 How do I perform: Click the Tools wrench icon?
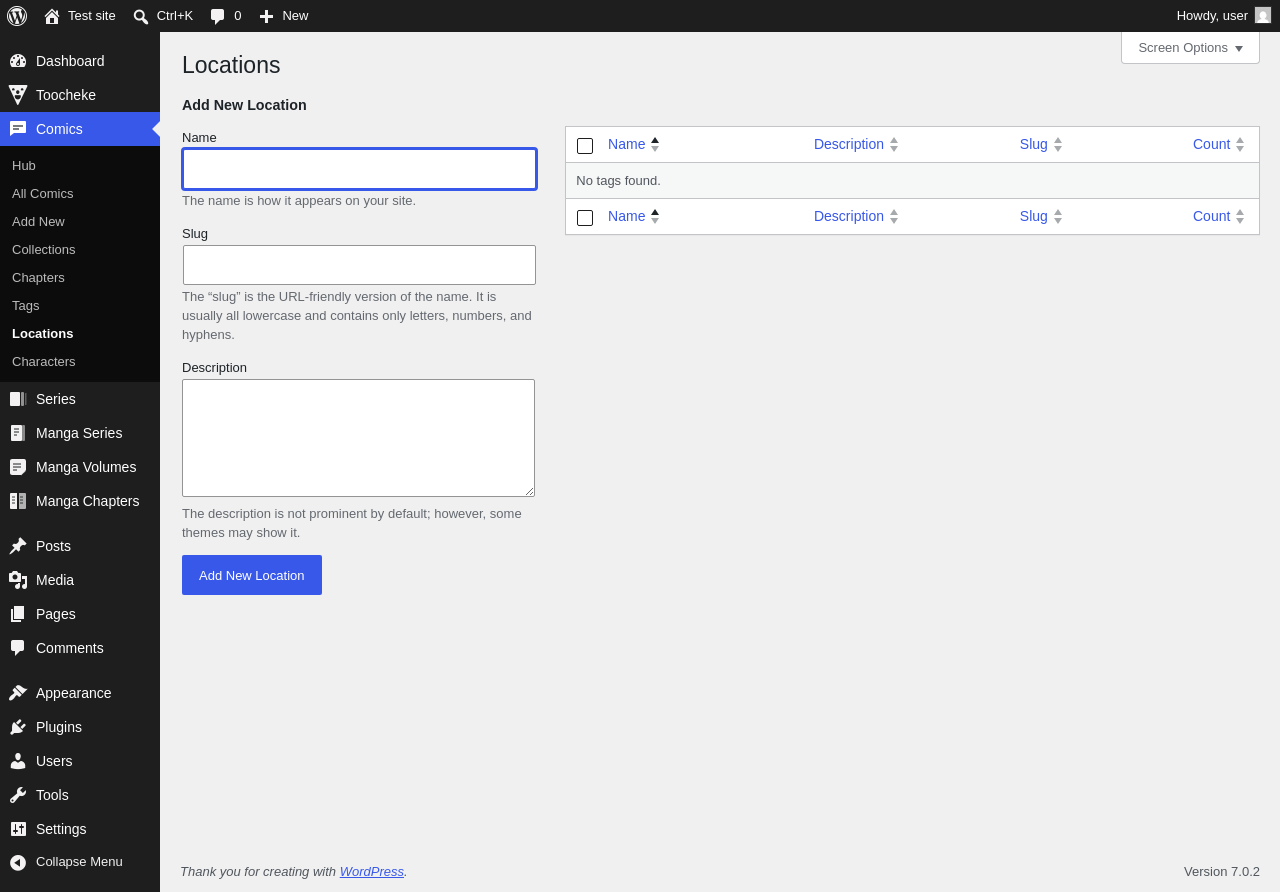18,795
